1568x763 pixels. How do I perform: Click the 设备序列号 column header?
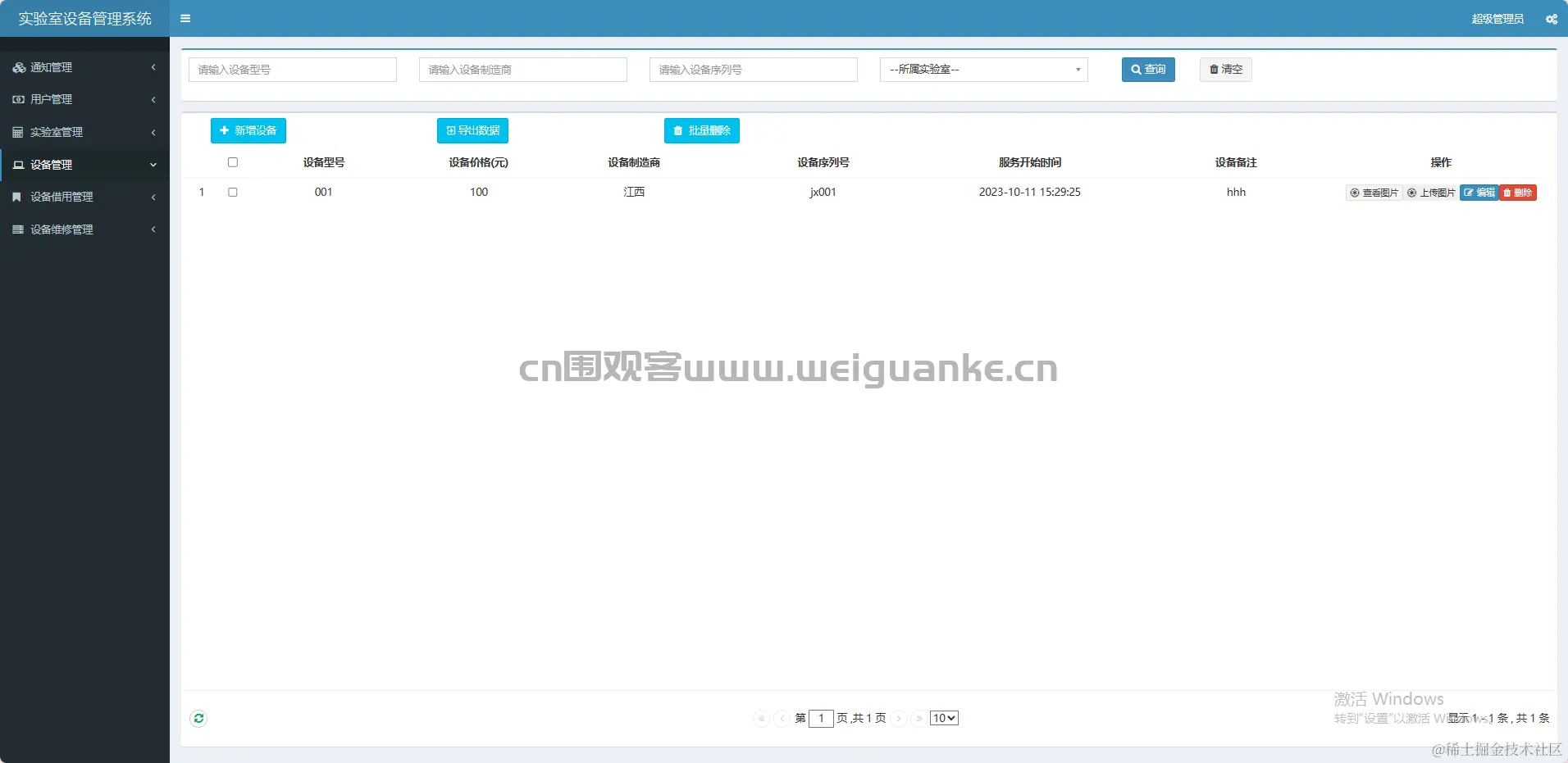click(823, 162)
